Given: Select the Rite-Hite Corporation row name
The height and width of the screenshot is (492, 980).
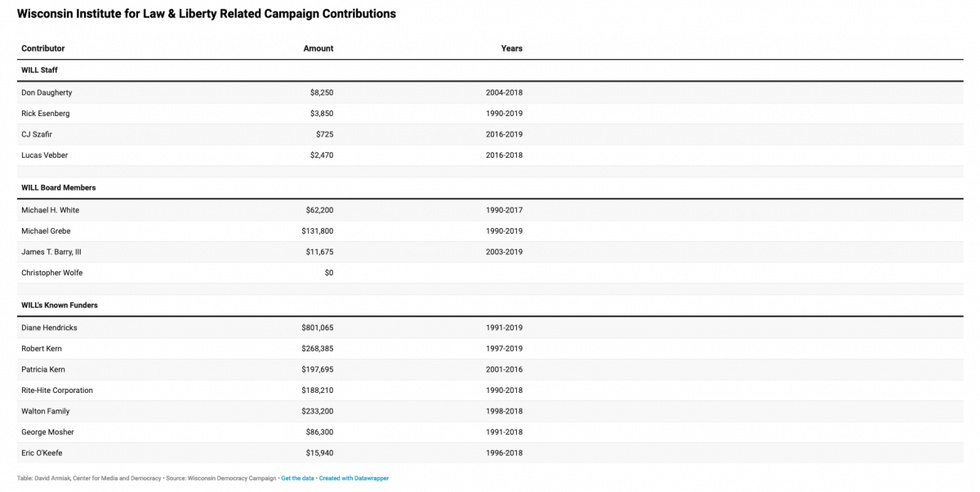Looking at the screenshot, I should click(57, 391).
